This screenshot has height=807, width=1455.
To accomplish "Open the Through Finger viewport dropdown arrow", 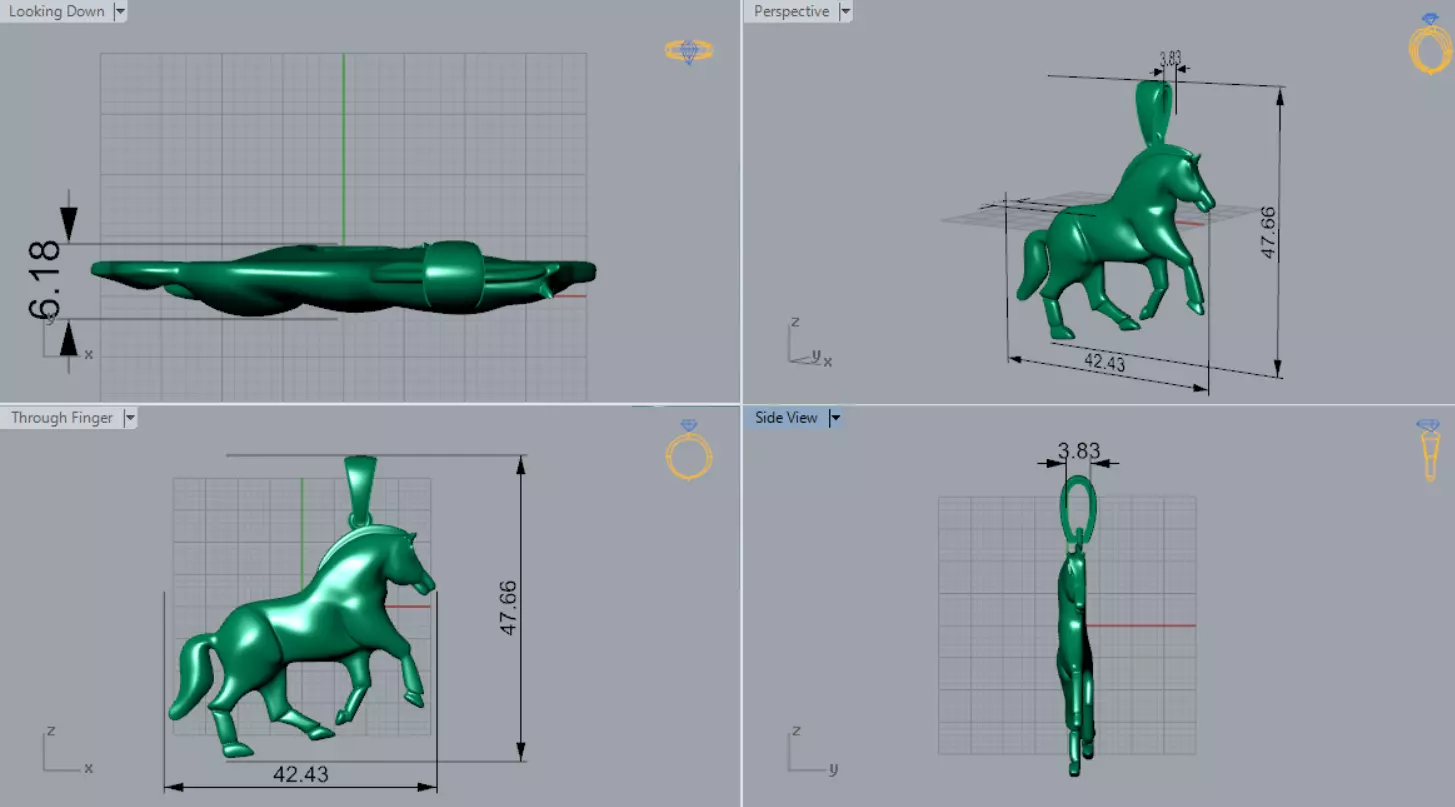I will tap(129, 418).
